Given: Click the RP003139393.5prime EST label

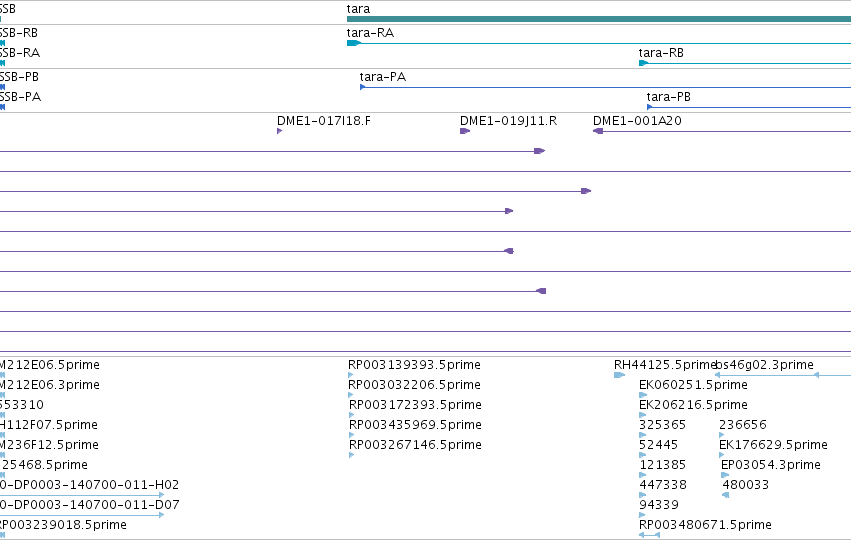Looking at the screenshot, I should click(414, 365).
